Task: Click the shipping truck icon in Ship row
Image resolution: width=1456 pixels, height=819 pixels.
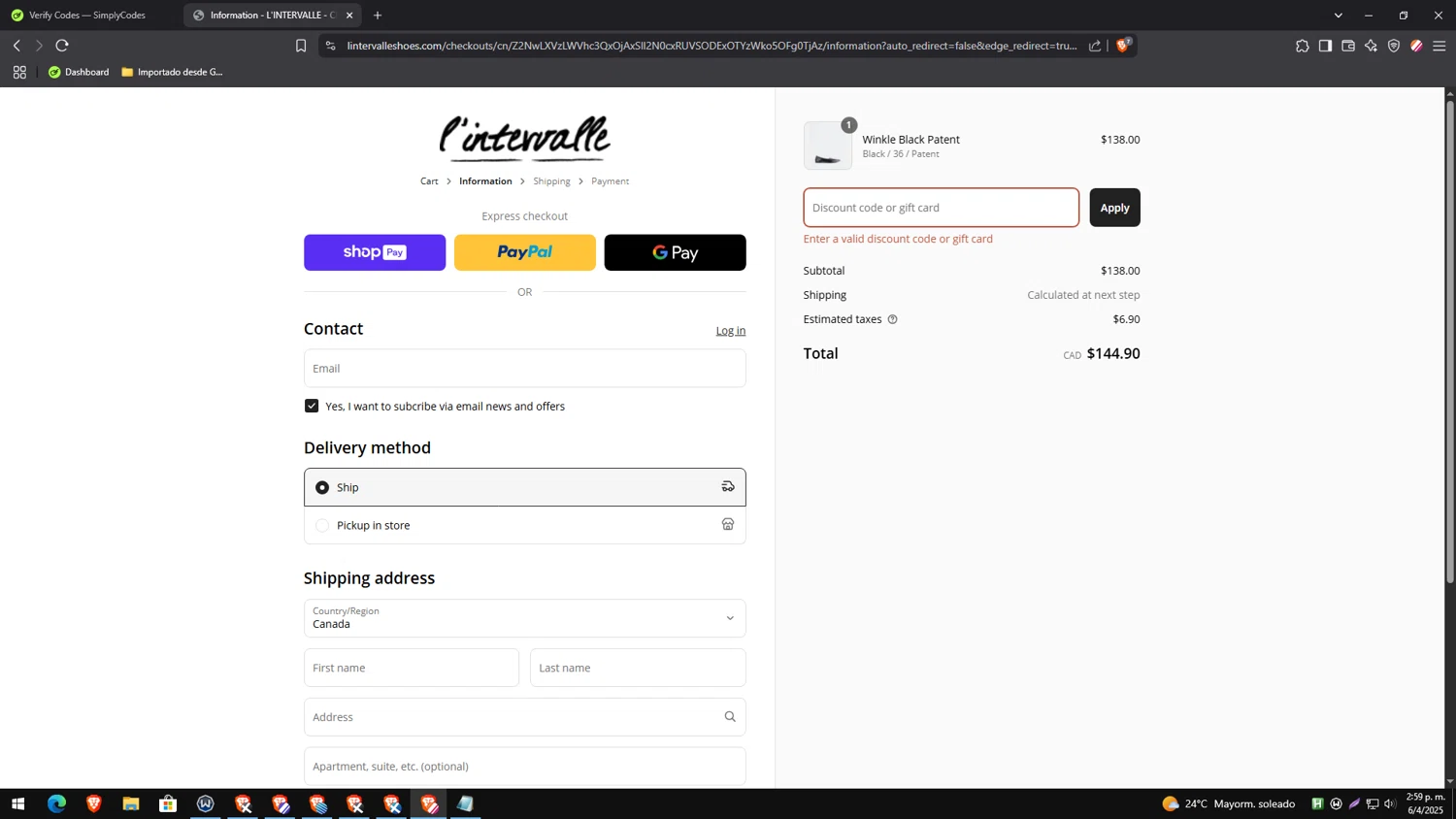Action: [x=728, y=487]
